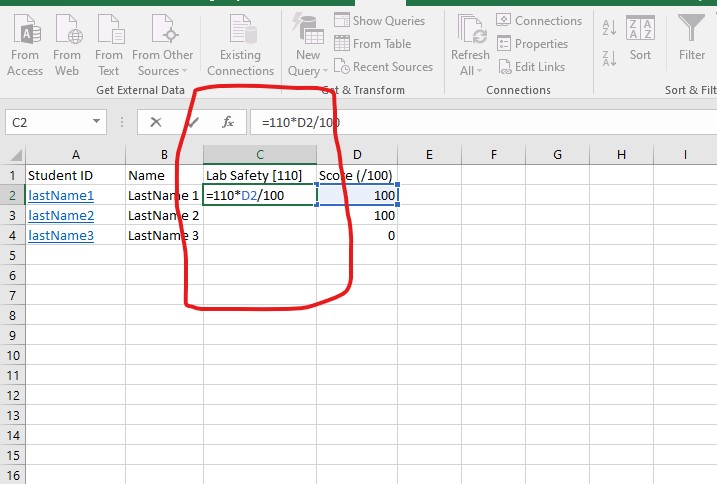Click the From Access import icon
Viewport: 717px width, 484px height.
(25, 30)
